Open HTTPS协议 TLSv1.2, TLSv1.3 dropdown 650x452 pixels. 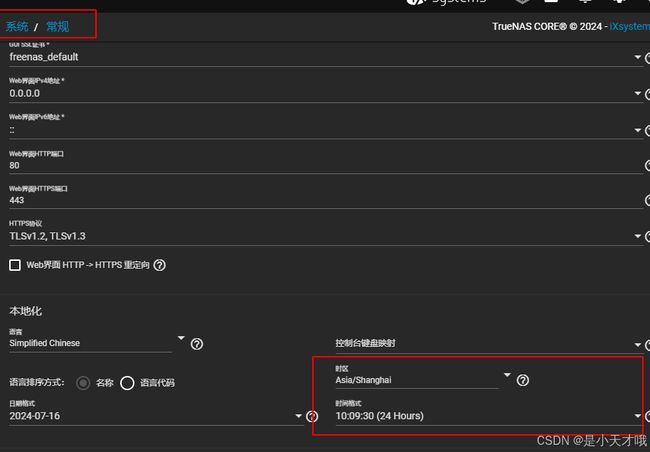(638, 236)
